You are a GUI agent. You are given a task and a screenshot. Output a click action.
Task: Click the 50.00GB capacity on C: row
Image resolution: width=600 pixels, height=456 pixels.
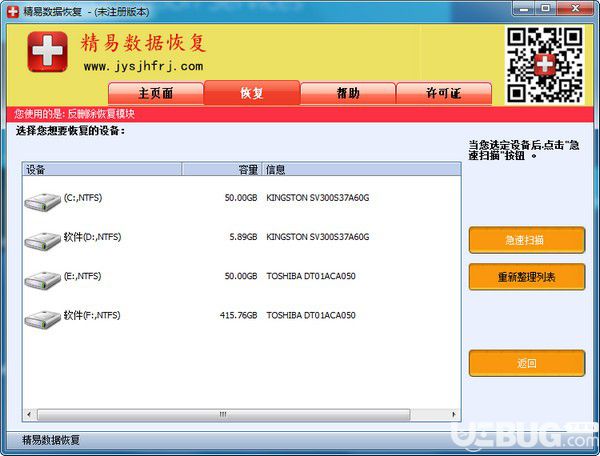coord(241,198)
